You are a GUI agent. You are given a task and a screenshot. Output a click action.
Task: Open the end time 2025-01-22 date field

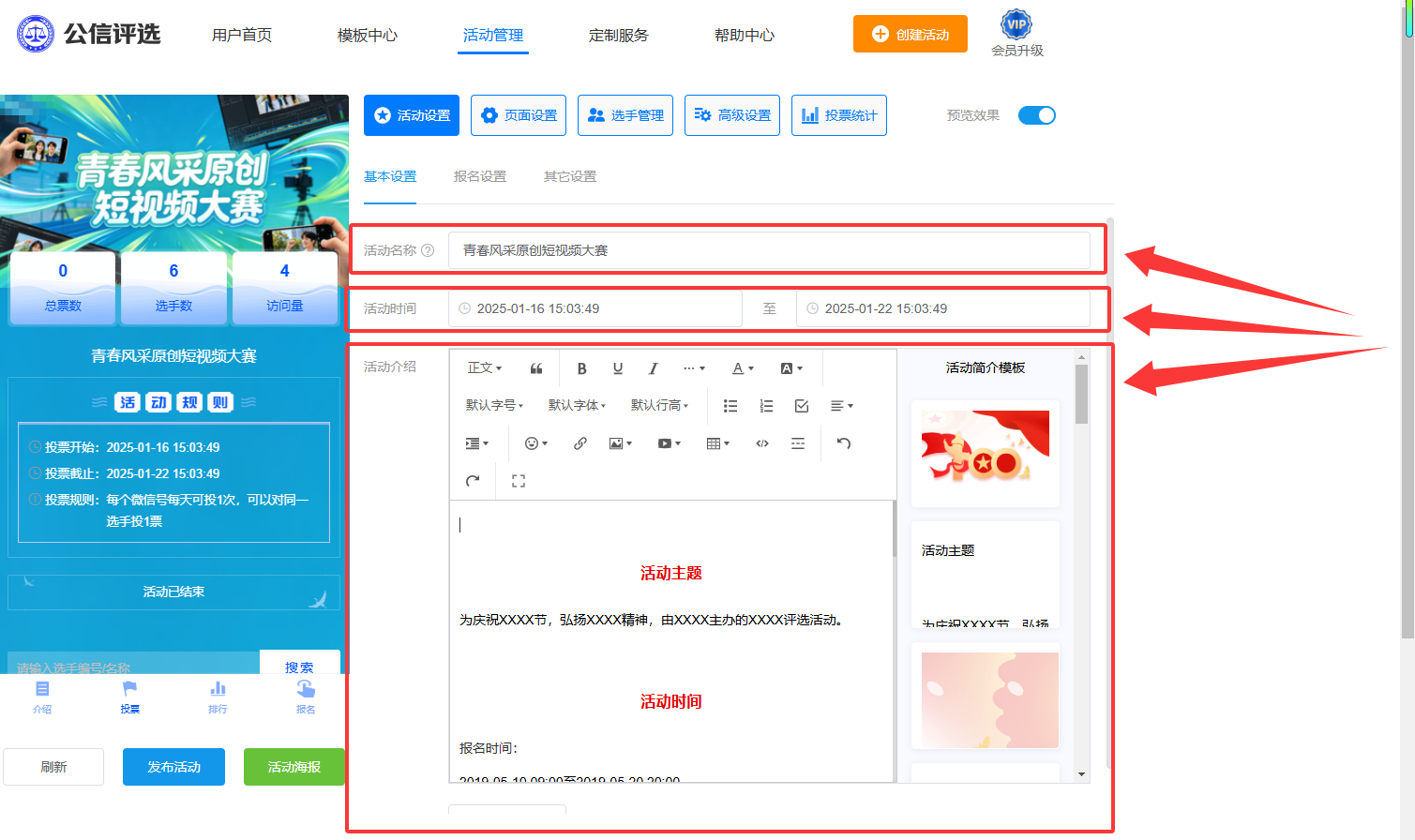tap(943, 308)
